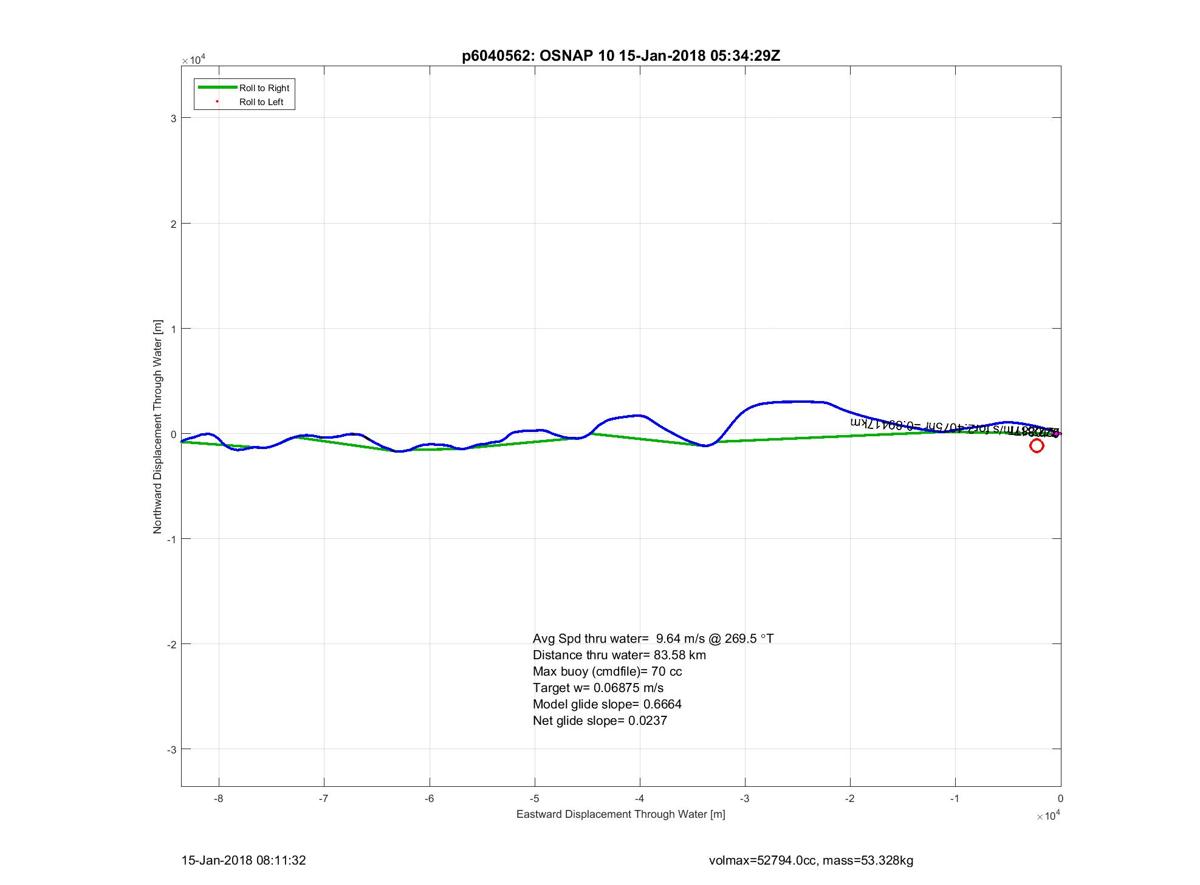The height and width of the screenshot is (885, 1200).
Task: Click the Max buoy (cmdfile)= 70 cc text
Action: 608,671
